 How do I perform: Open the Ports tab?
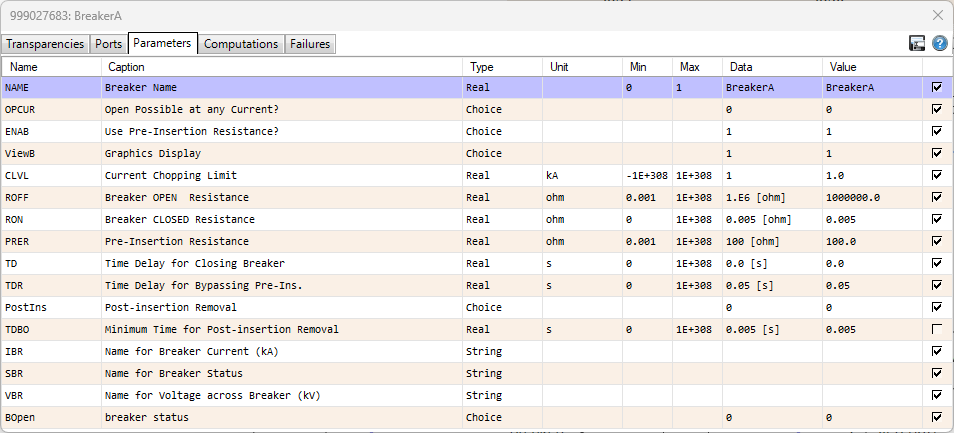[x=109, y=44]
